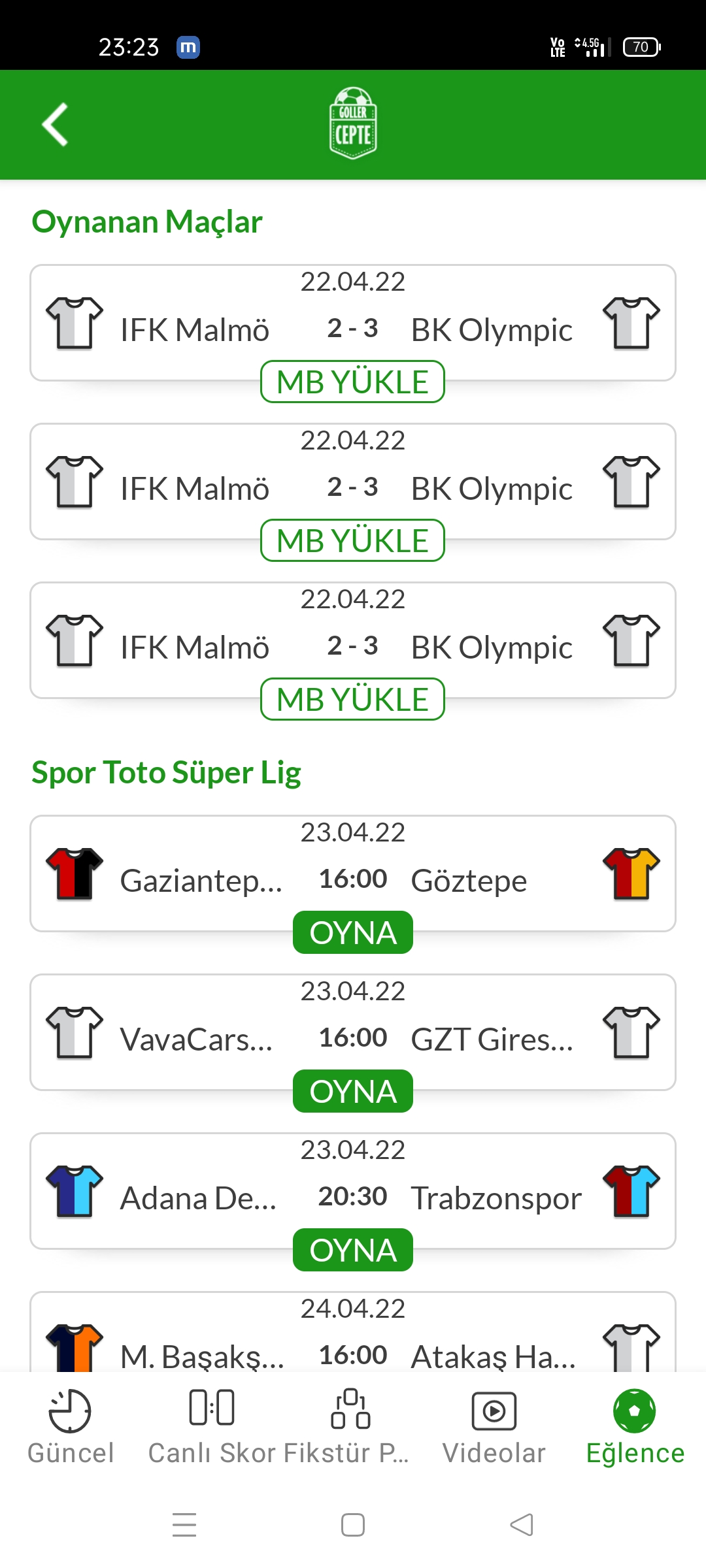Tap Trabzonspor's maroon and blue jersey icon
This screenshot has width=706, height=1568.
pos(631,1192)
